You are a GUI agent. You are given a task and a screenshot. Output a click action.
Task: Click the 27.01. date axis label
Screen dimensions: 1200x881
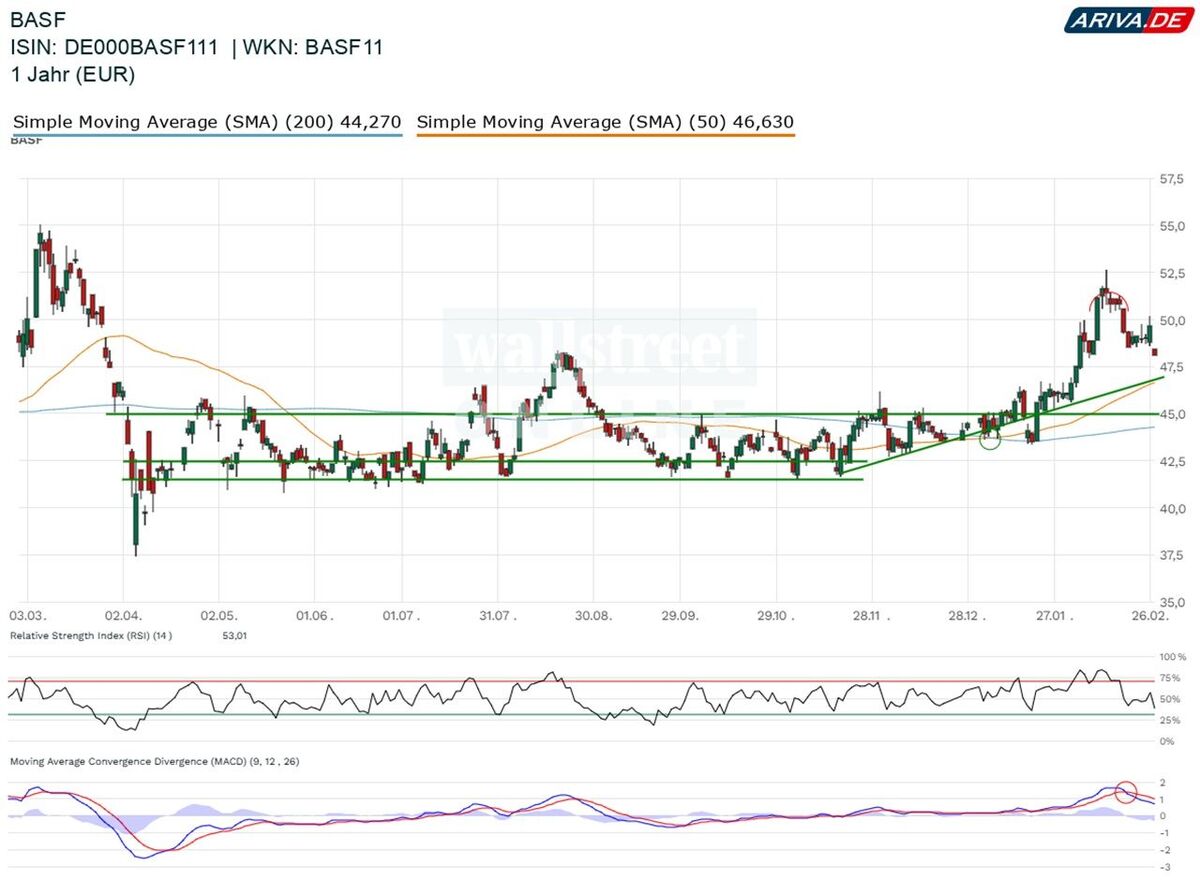tap(1055, 617)
